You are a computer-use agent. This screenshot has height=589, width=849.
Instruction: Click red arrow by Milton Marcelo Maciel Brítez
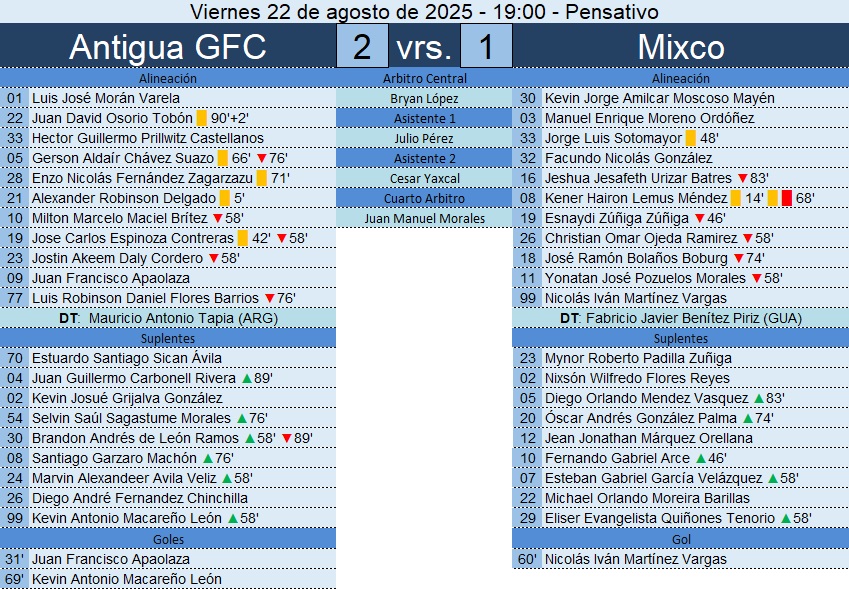tap(217, 218)
